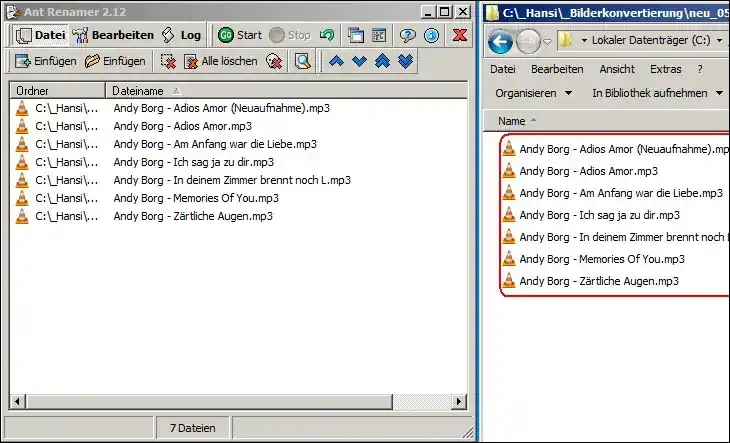Open the Ansicht menu in Explorer

coord(617,69)
